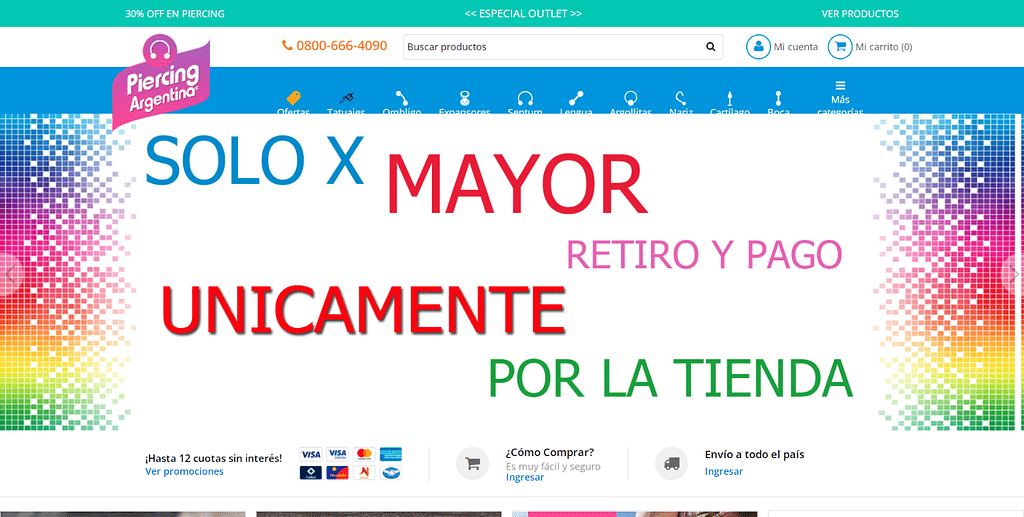Open the Ombligo category icon
This screenshot has height=517, width=1024.
click(x=402, y=99)
